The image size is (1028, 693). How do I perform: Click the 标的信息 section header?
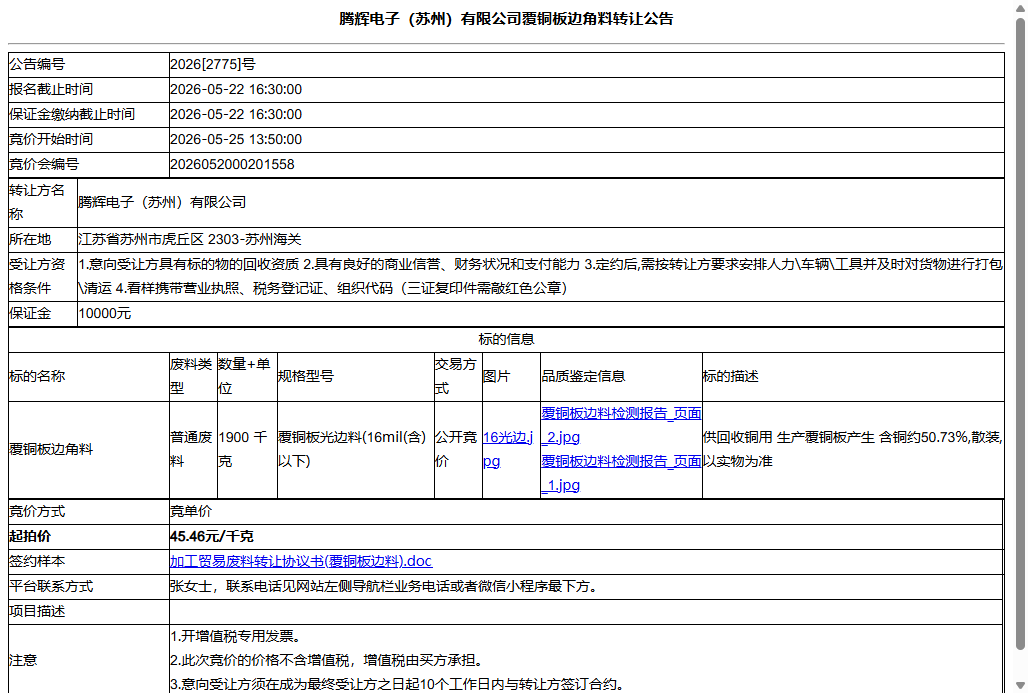506,339
